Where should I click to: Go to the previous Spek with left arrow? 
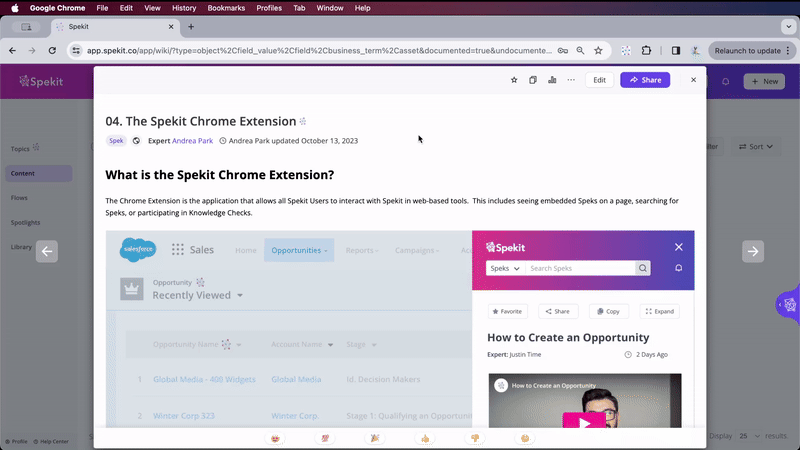(x=47, y=252)
